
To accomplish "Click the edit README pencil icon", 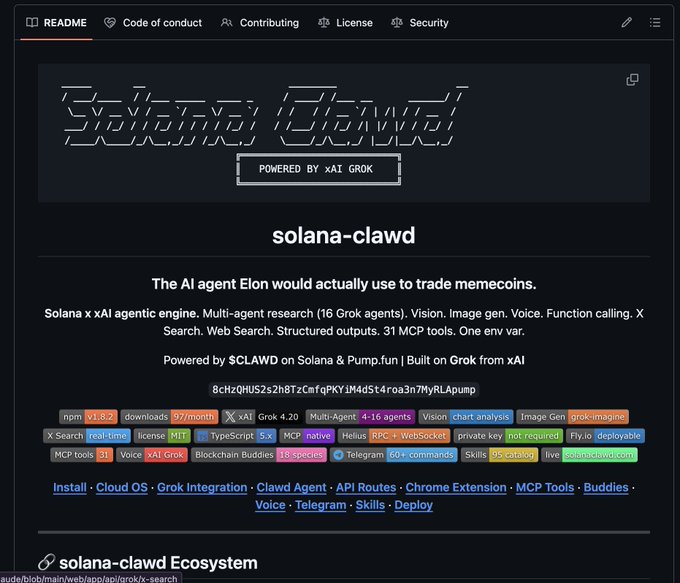I will click(x=626, y=23).
